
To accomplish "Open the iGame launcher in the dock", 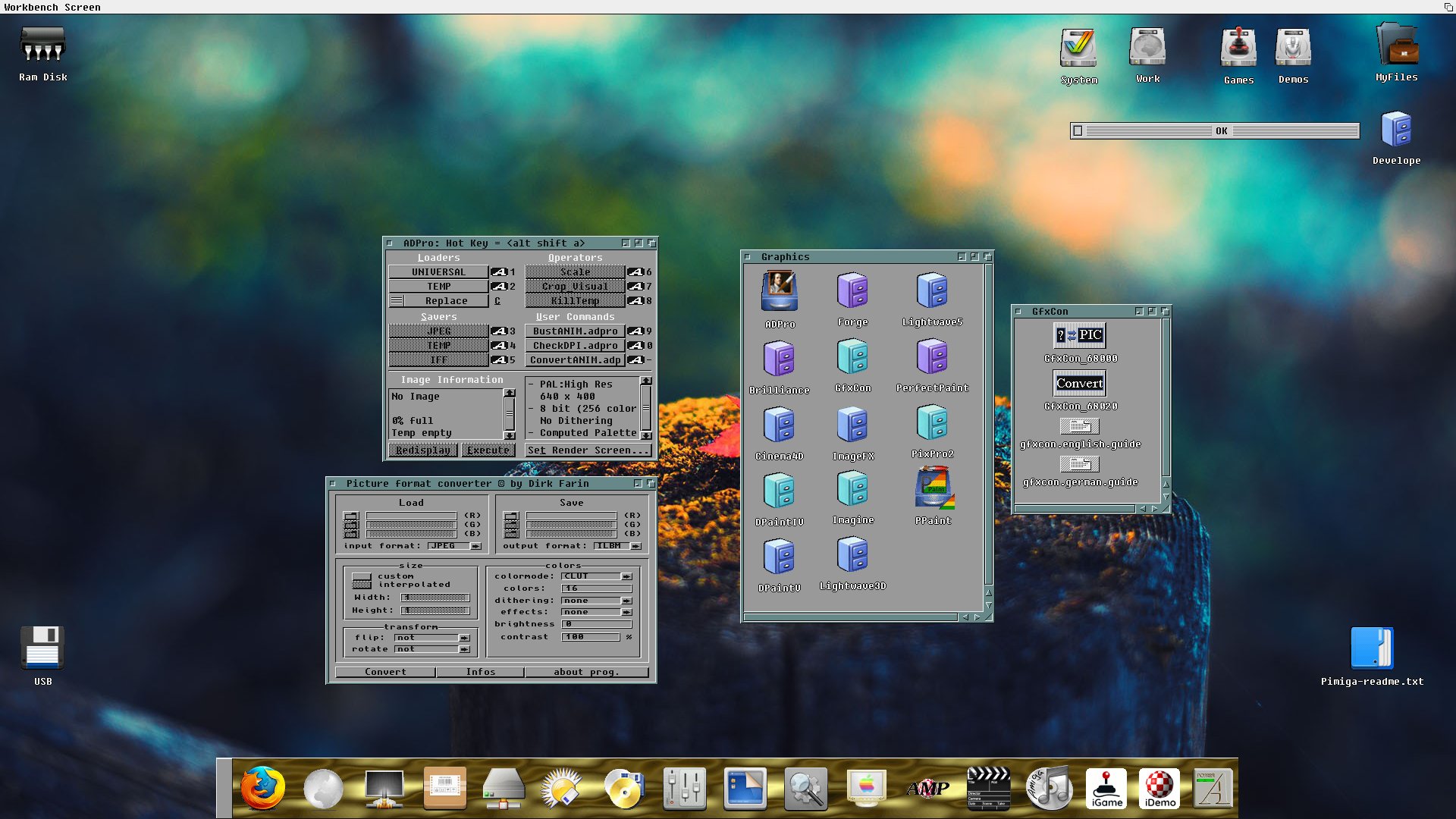I will tap(1106, 789).
